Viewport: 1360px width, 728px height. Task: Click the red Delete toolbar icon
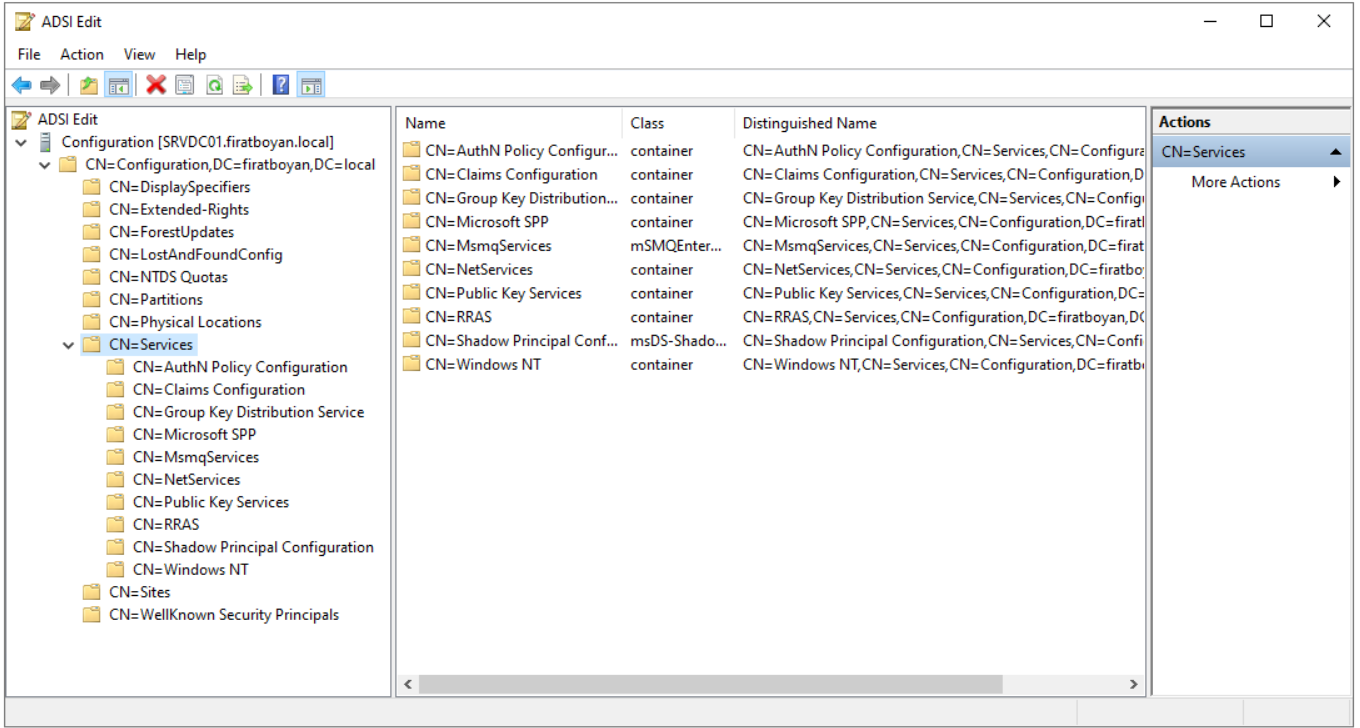[156, 85]
